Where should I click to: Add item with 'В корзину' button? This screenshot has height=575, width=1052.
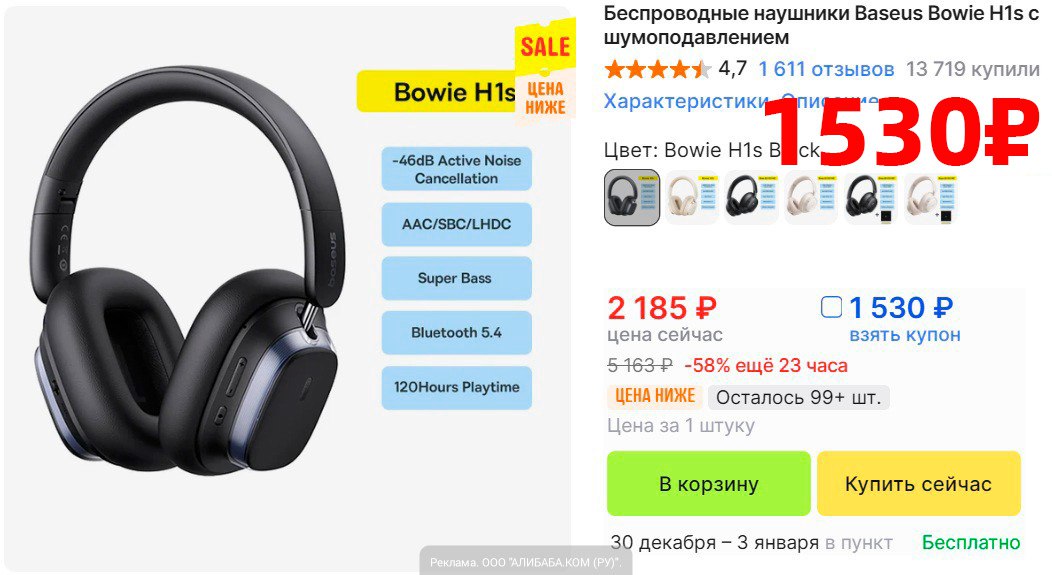tap(708, 483)
